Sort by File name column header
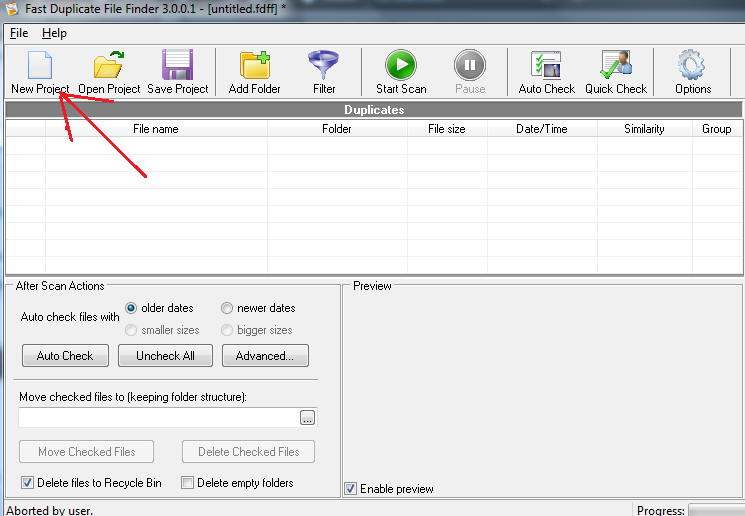The image size is (745, 516). (156, 129)
